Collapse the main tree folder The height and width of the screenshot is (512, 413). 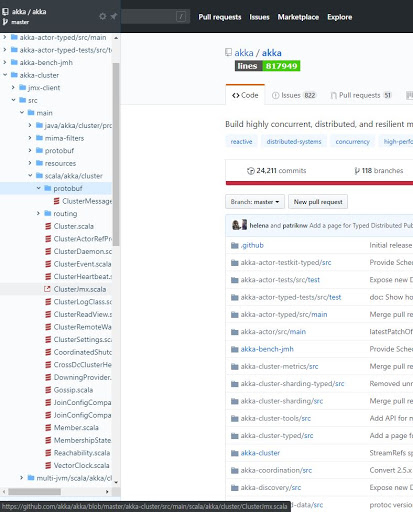[22, 112]
